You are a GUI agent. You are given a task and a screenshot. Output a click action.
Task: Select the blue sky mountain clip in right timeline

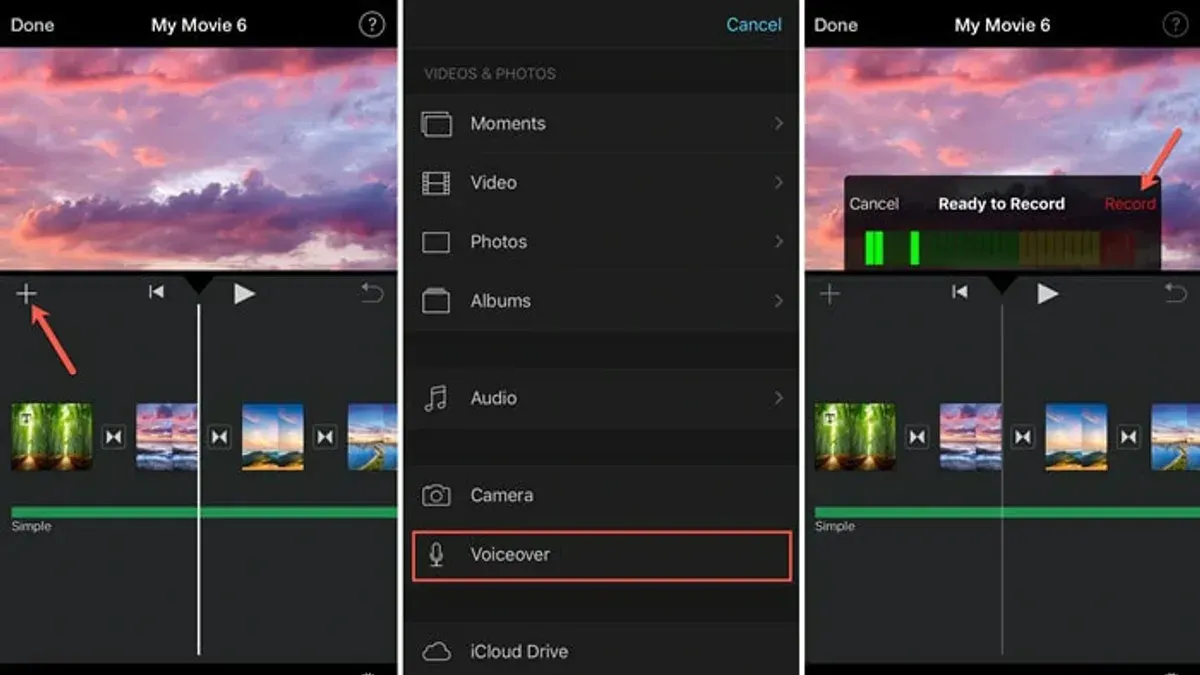coord(1076,437)
